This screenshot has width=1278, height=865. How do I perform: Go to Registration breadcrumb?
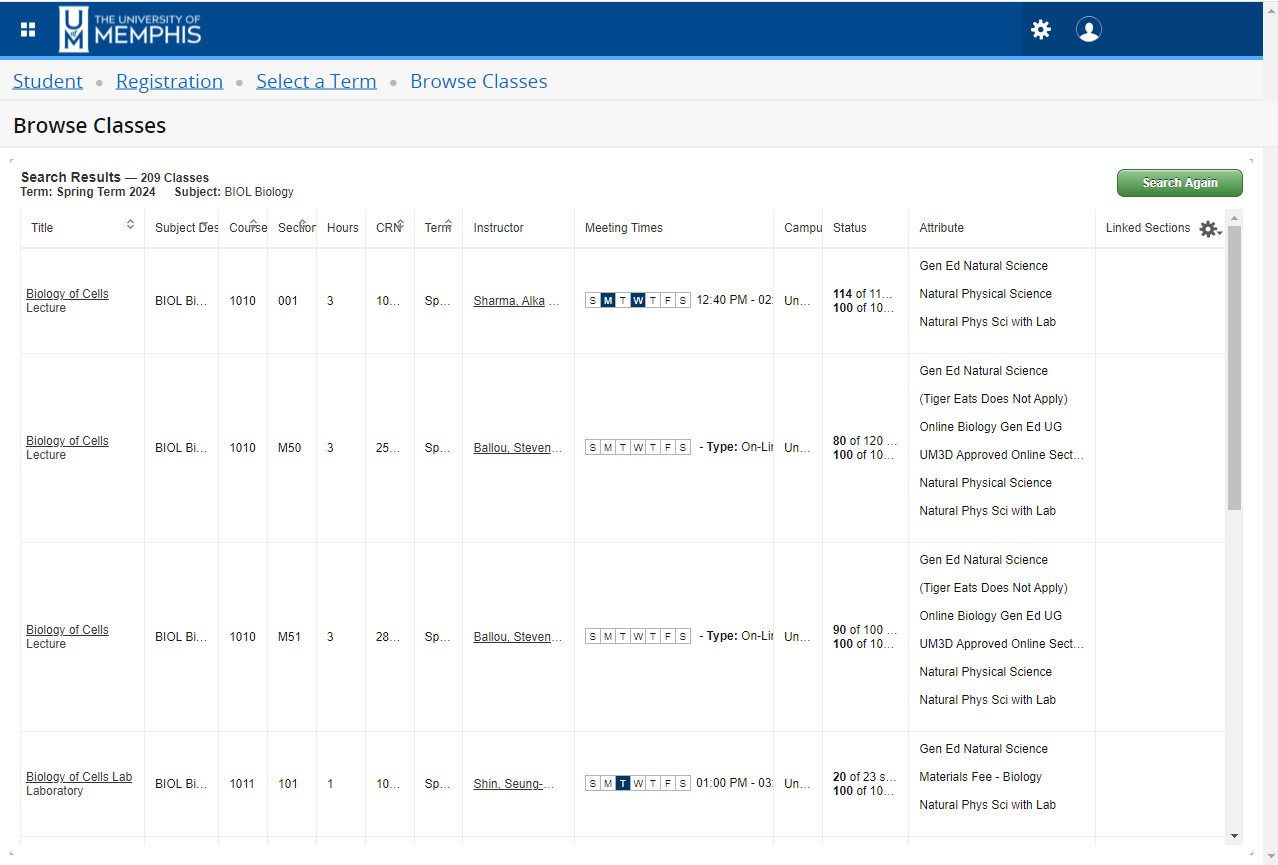169,82
